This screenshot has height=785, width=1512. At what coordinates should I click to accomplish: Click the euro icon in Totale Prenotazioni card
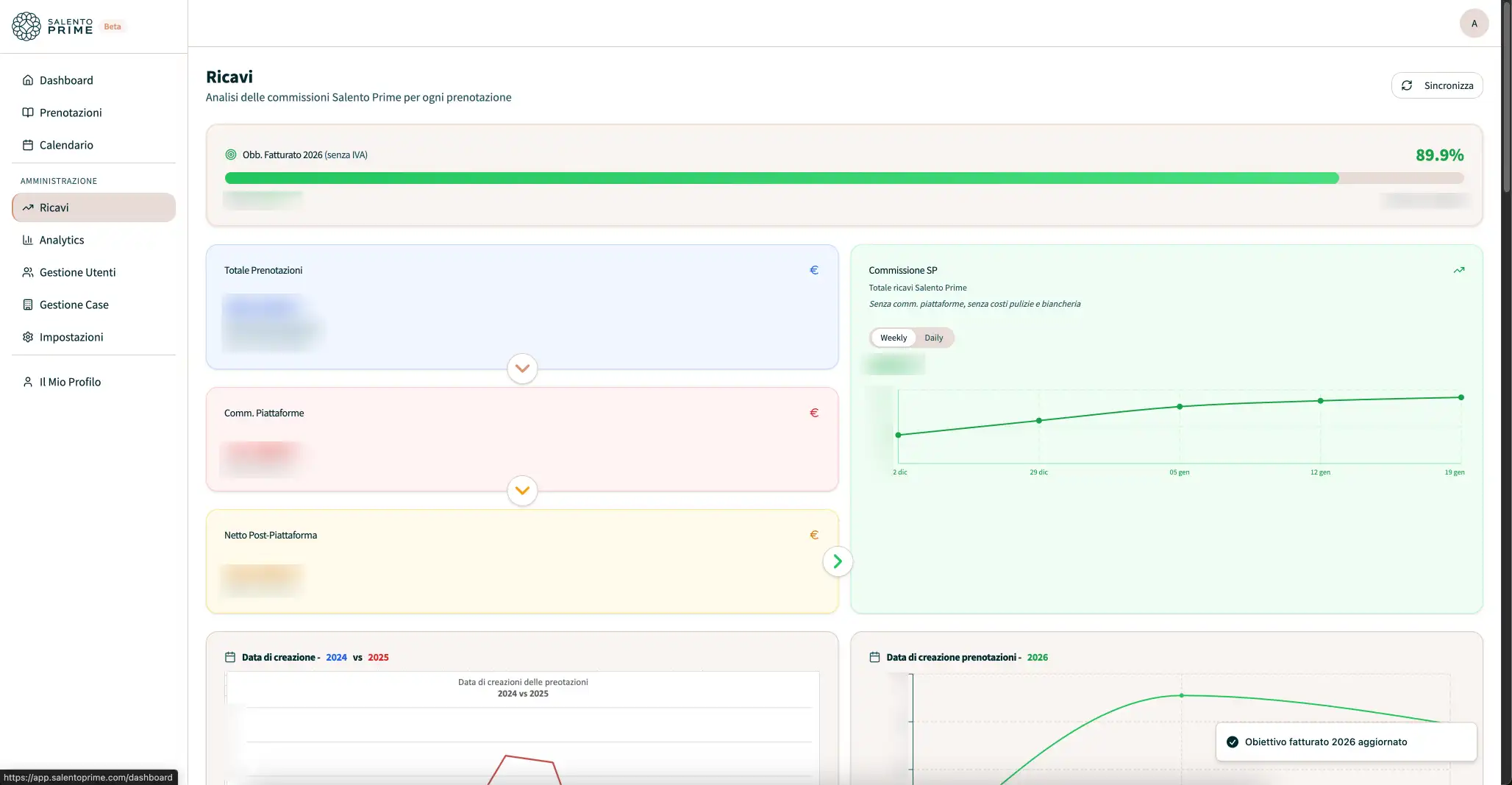pos(814,270)
